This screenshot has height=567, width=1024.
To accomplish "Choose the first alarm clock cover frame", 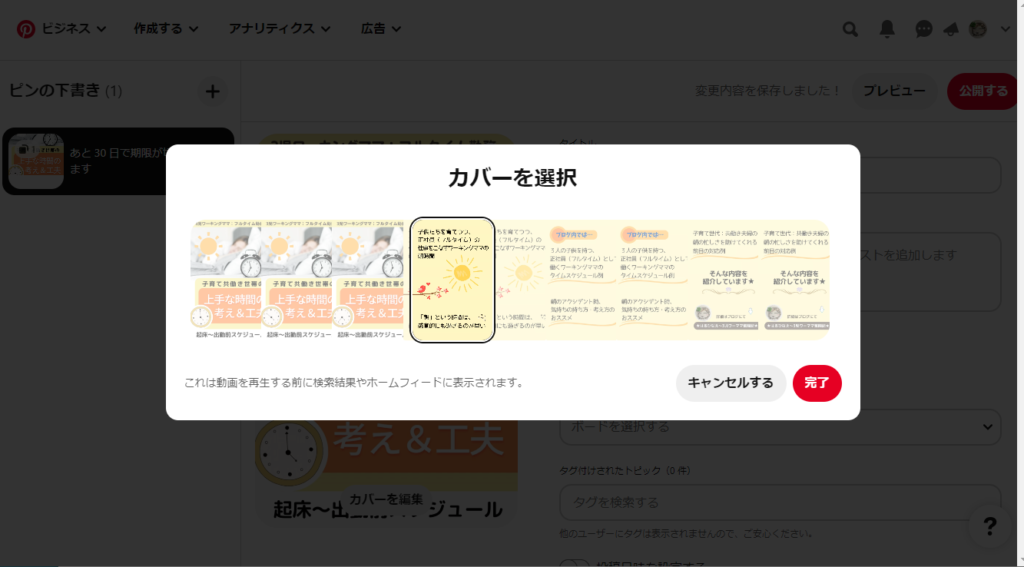I will coord(226,280).
